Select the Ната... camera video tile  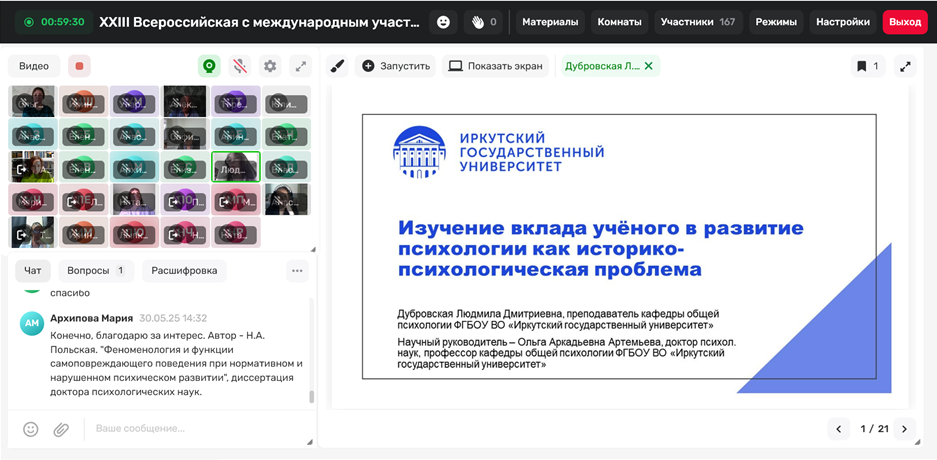click(x=134, y=199)
